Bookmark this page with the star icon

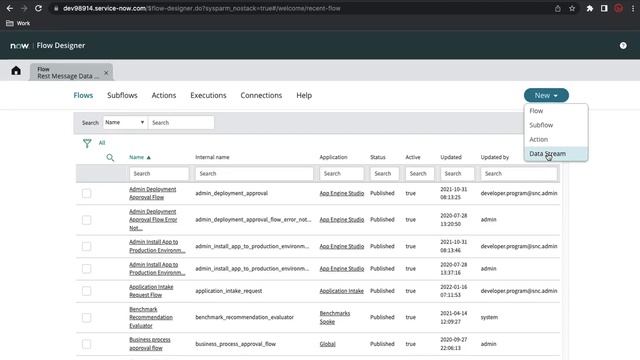pos(572,8)
